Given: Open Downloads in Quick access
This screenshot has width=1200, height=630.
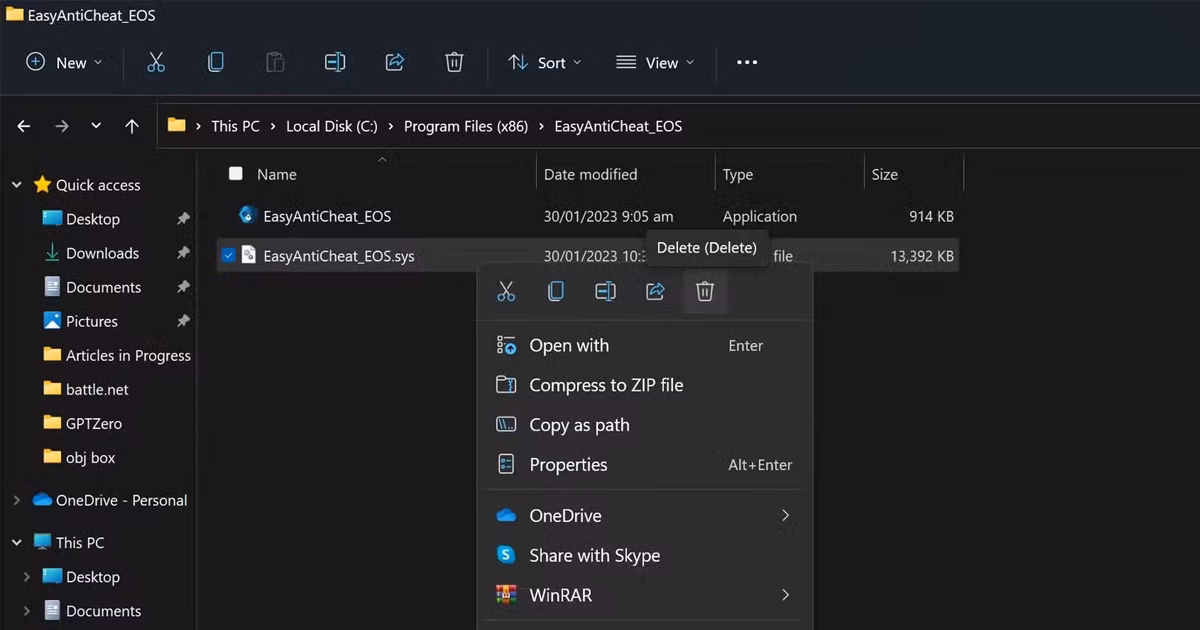Looking at the screenshot, I should coord(102,253).
